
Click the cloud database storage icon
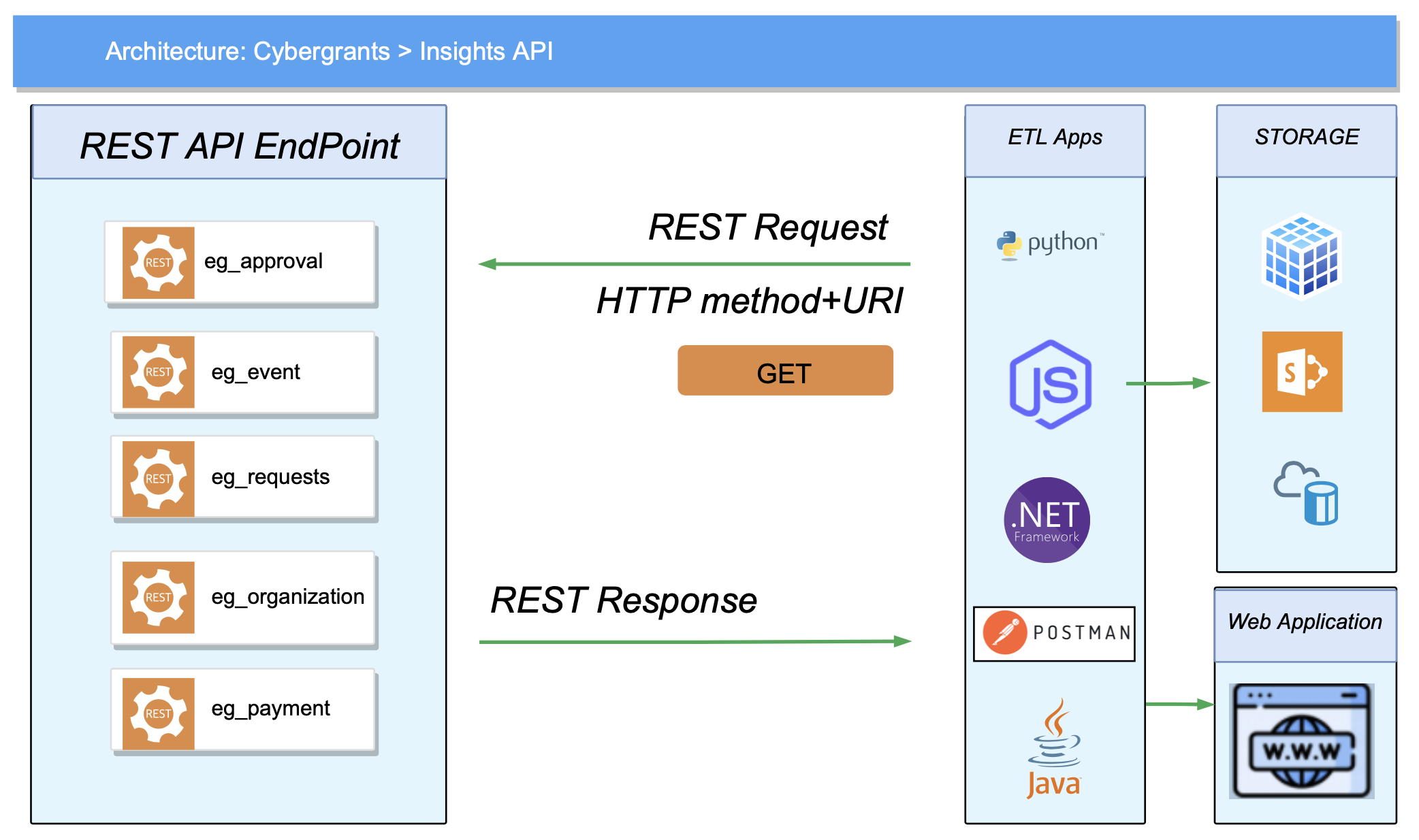(1306, 494)
